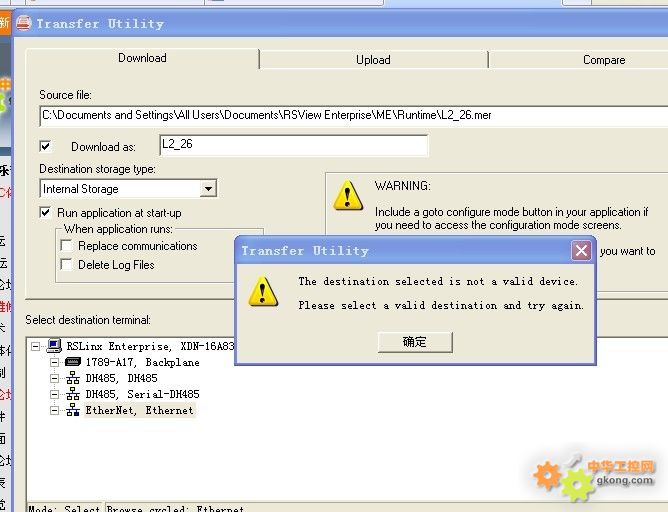Click the RSLinx Enterprise computer icon
The image size is (668, 512).
click(54, 346)
